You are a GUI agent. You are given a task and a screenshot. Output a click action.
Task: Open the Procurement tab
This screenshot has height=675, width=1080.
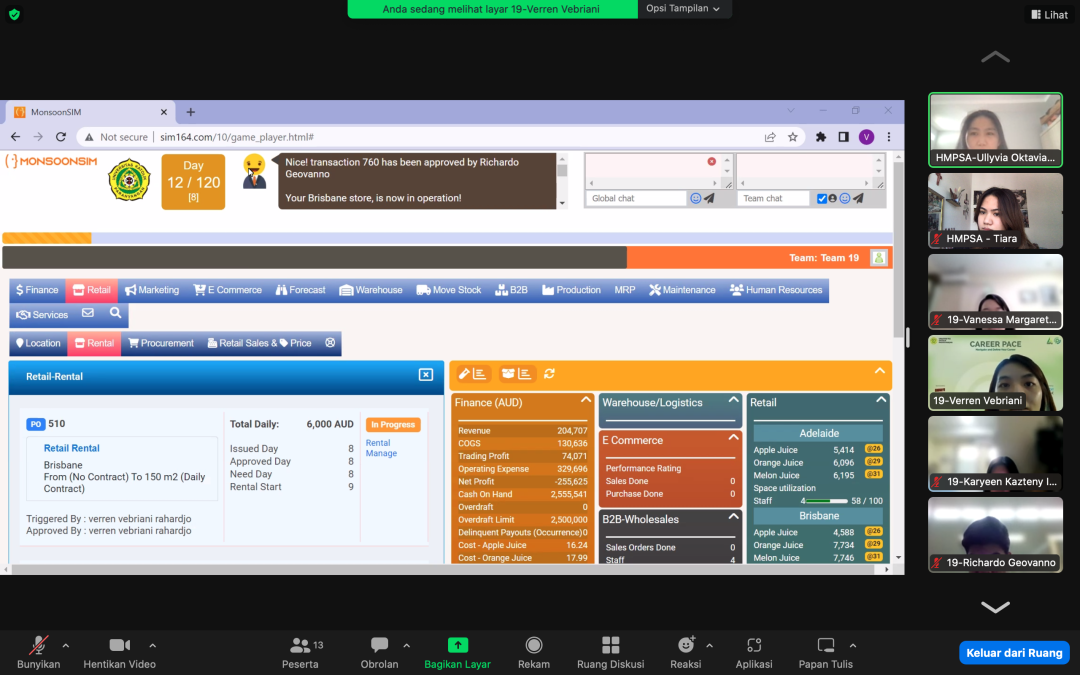[x=160, y=343]
